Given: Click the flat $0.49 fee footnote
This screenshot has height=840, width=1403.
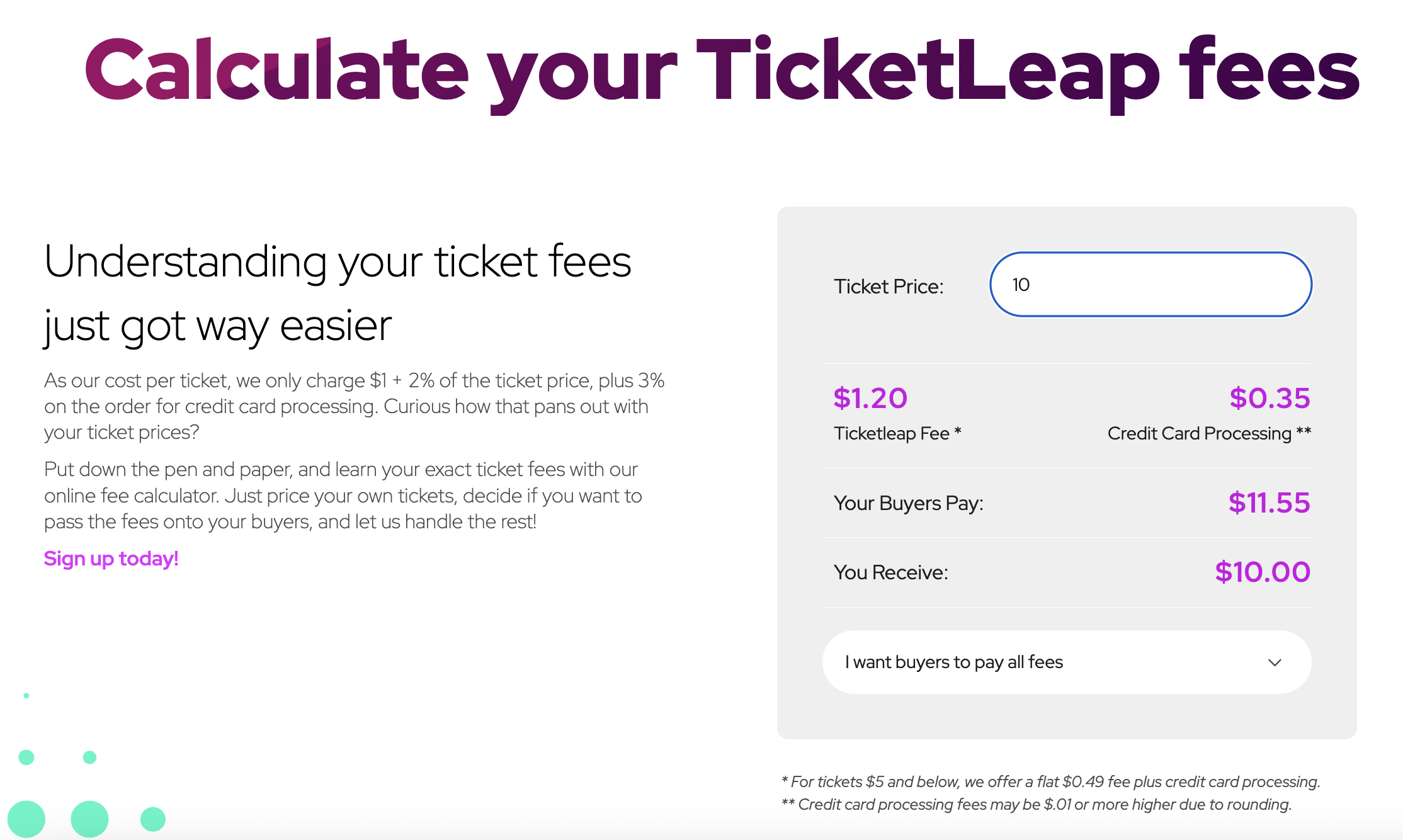Looking at the screenshot, I should 1050,781.
